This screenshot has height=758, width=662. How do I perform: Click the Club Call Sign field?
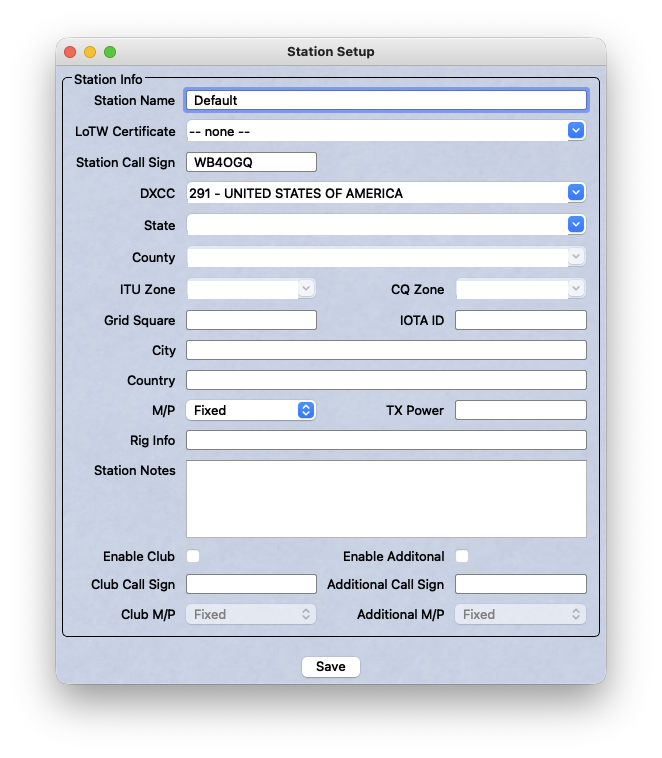(251, 584)
